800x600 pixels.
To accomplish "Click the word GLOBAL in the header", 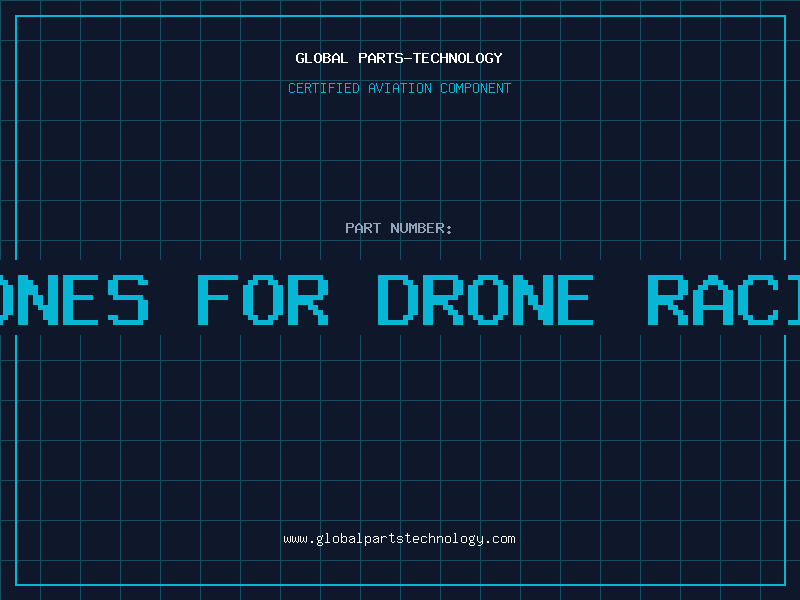I will pos(321,58).
